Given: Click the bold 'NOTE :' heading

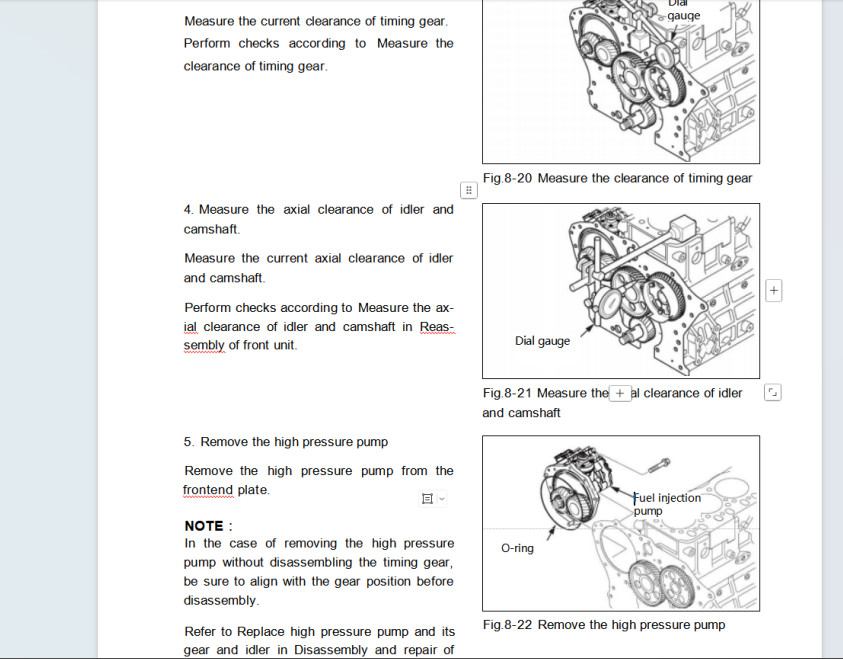Looking at the screenshot, I should 209,526.
